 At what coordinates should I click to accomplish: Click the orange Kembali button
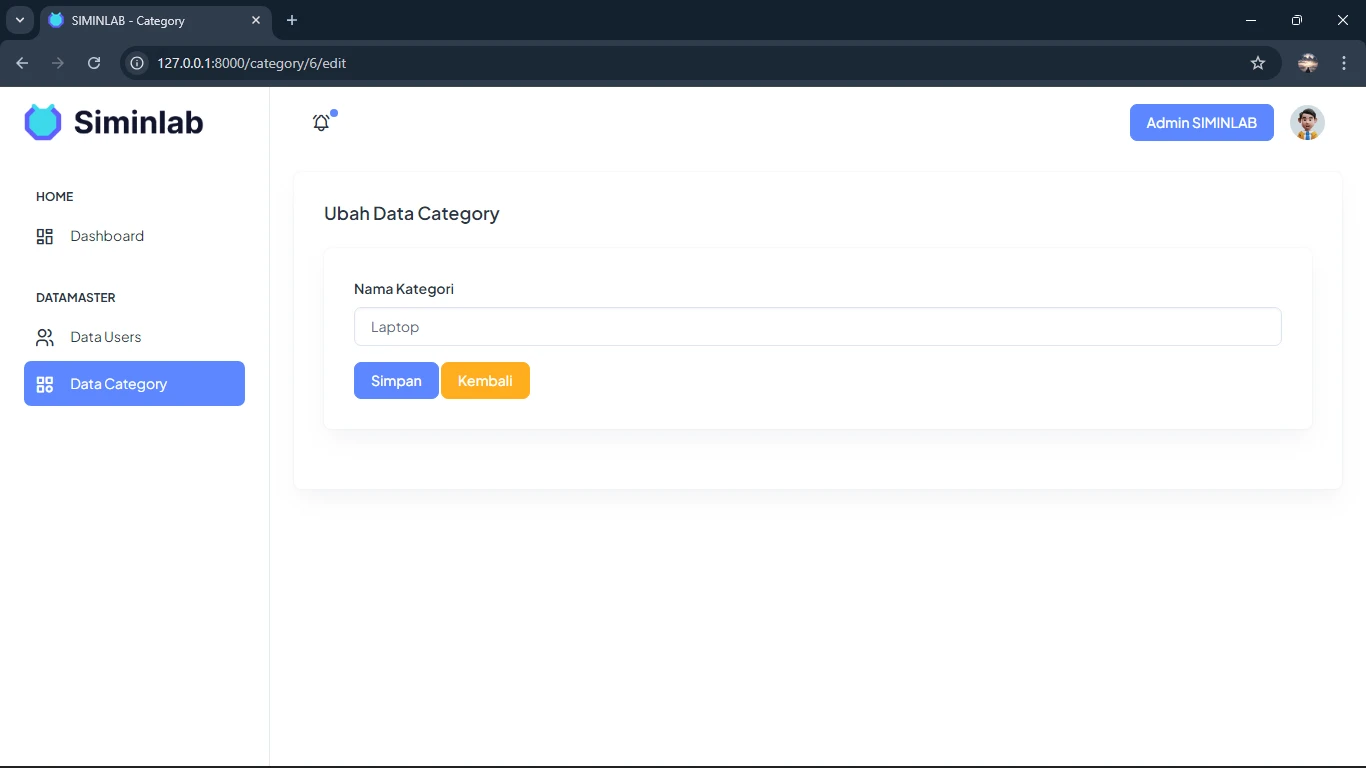click(485, 381)
